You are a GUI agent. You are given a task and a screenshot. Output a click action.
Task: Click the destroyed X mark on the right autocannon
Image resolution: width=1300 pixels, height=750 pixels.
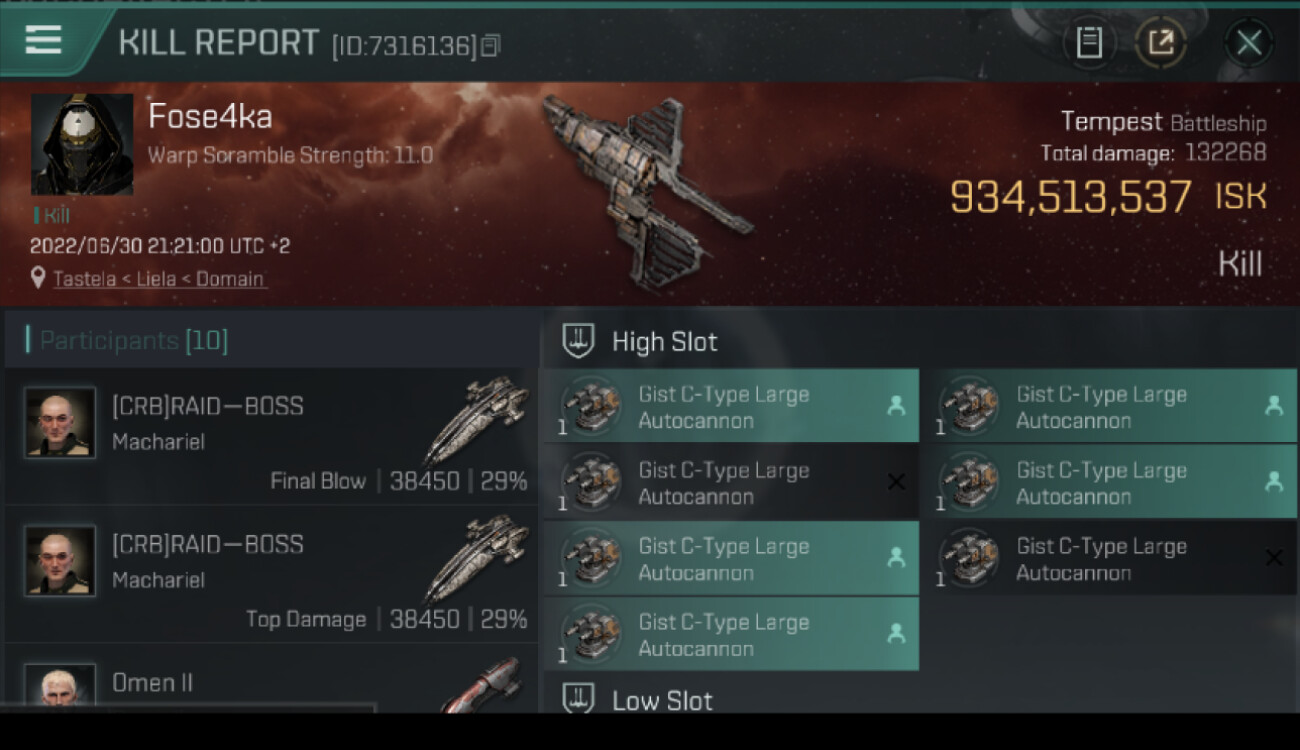coord(1273,558)
